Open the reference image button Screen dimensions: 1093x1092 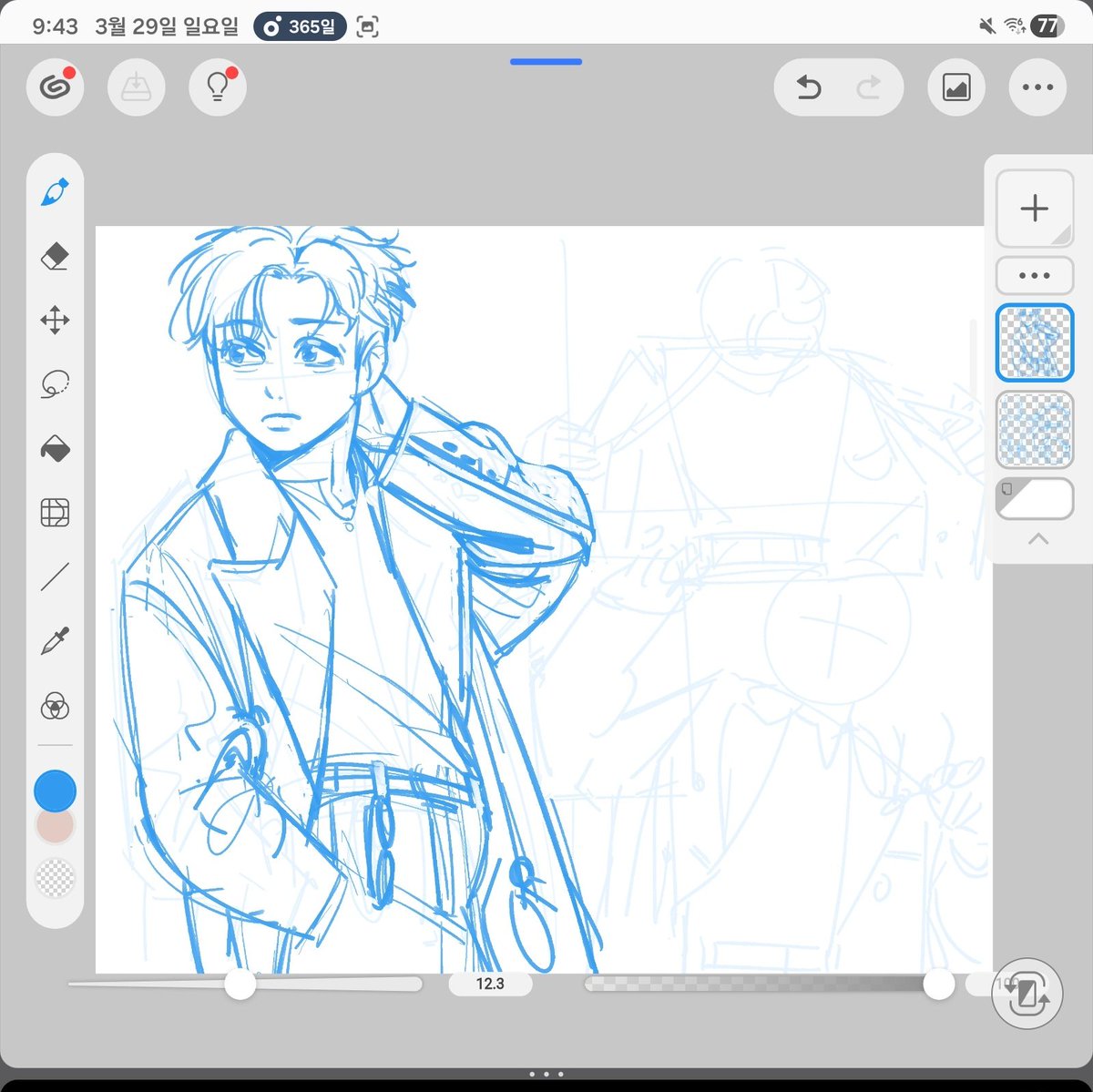click(956, 87)
